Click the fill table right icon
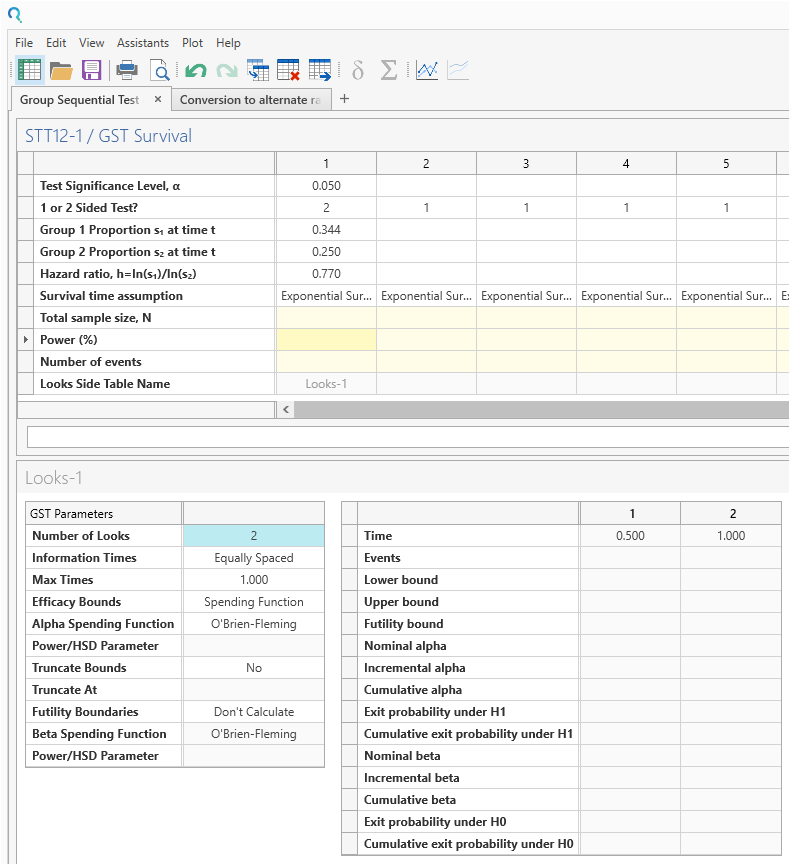The height and width of the screenshot is (865, 790). click(258, 70)
